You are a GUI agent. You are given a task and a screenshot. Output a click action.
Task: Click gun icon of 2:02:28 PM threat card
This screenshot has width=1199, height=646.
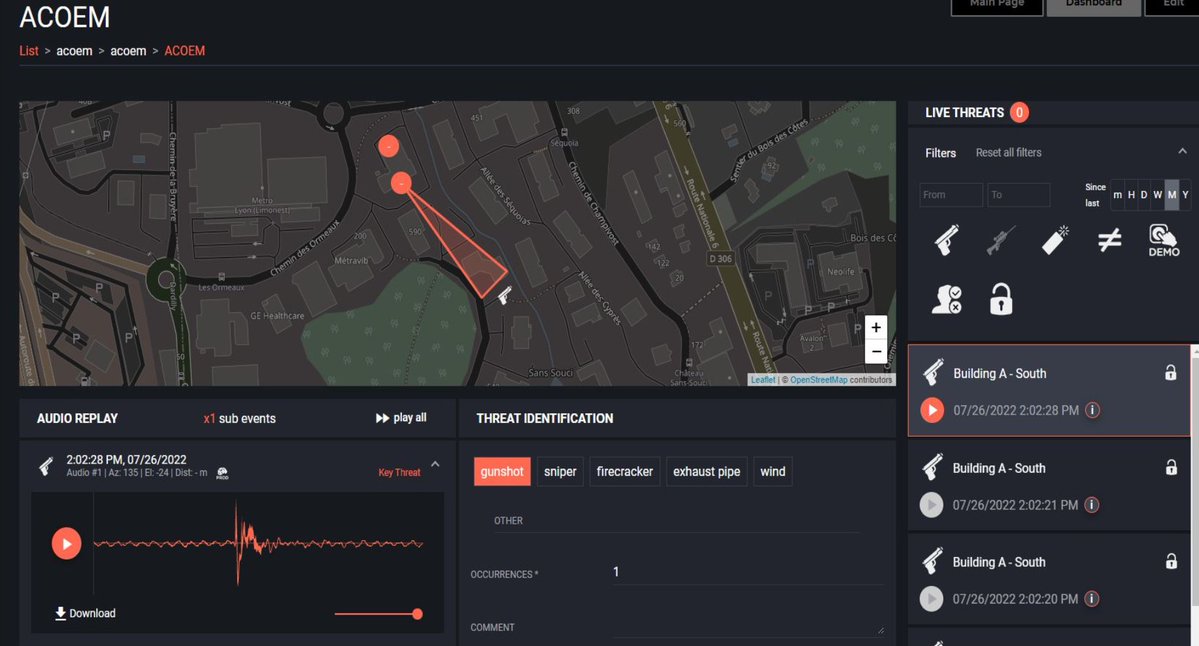pos(933,372)
